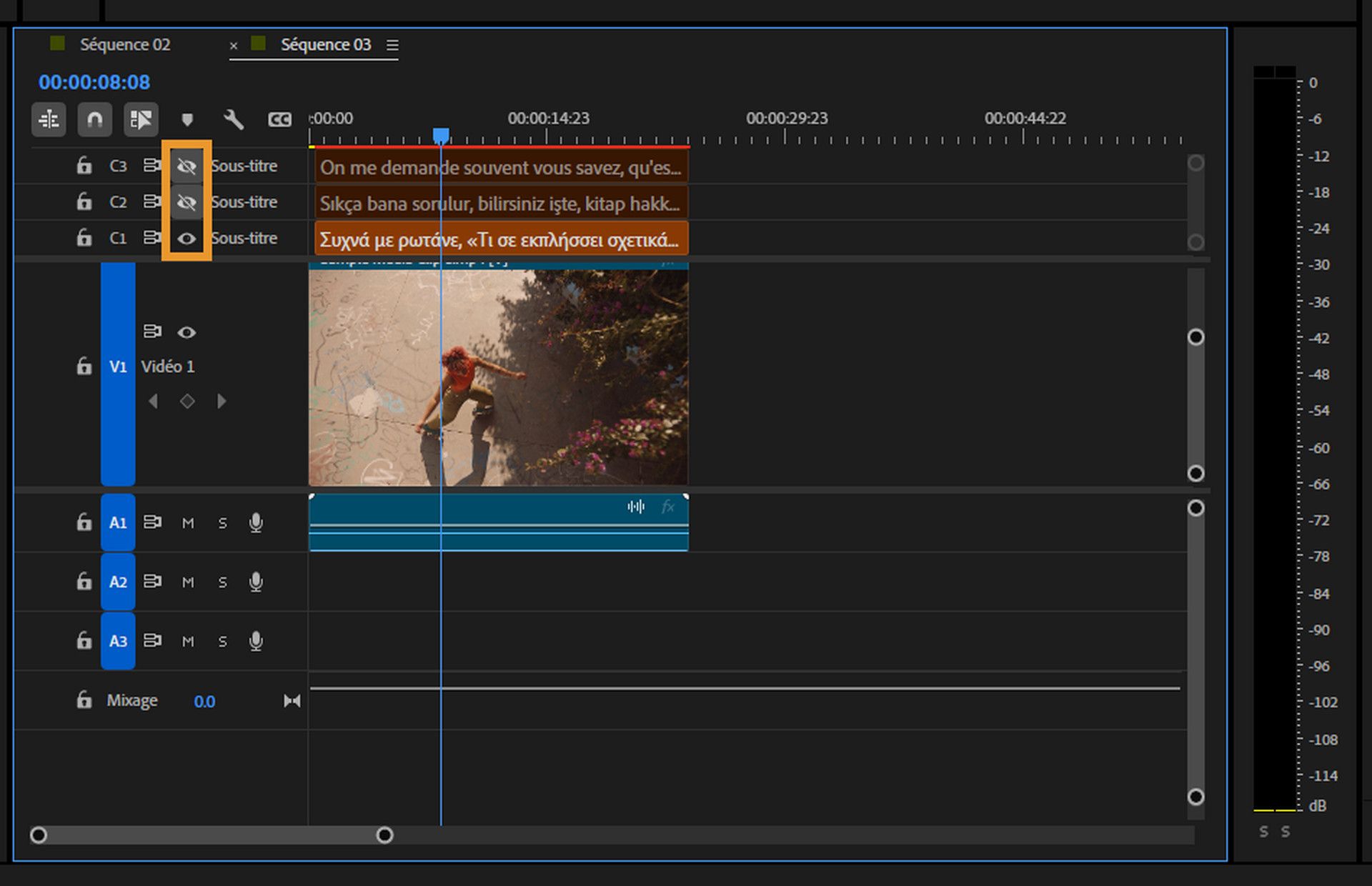1372x886 pixels.
Task: Click the Mixage track gain value
Action: click(204, 701)
